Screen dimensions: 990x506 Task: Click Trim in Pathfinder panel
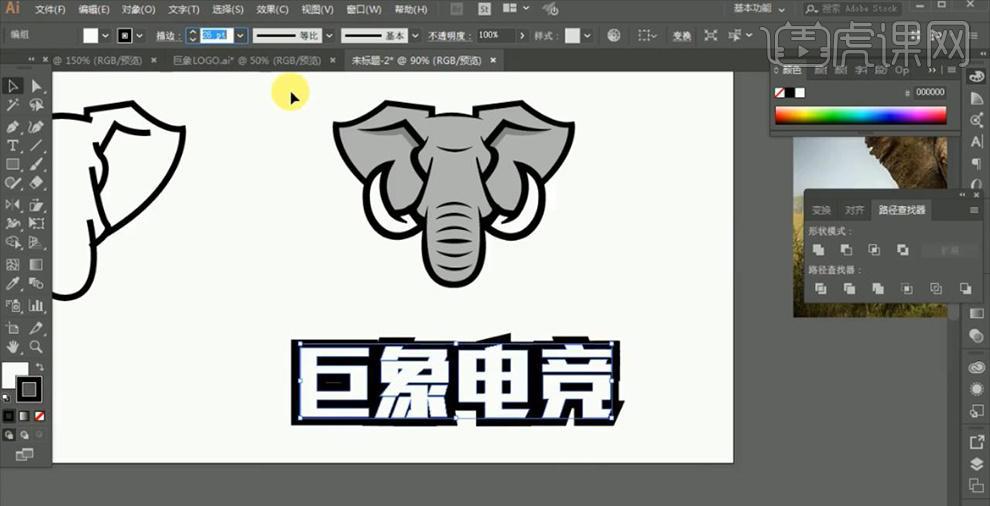coord(849,289)
